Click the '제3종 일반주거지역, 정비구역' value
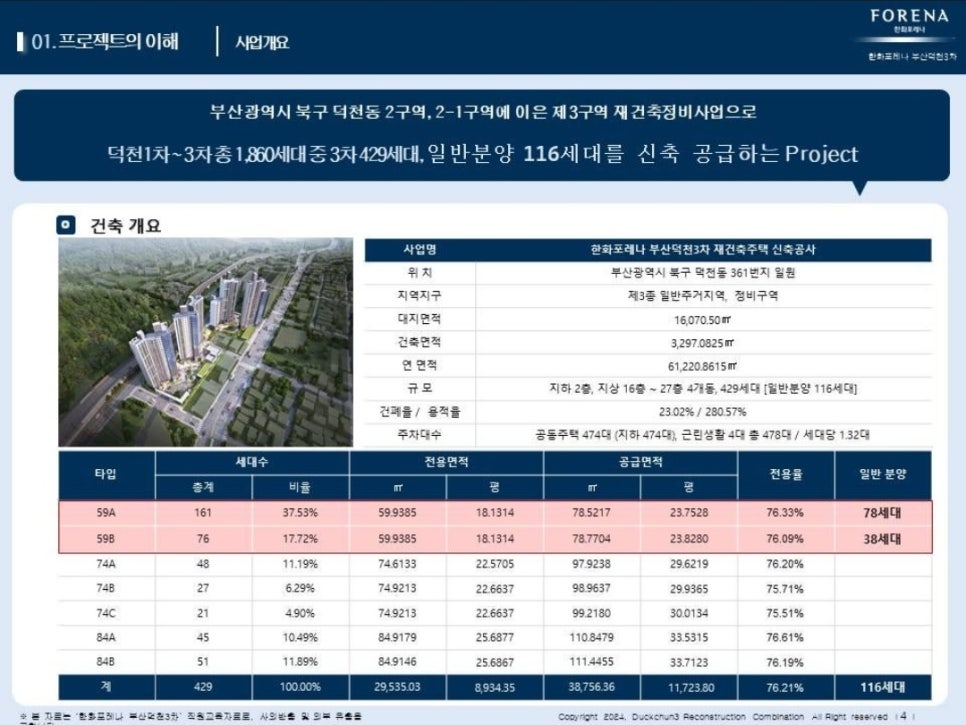Viewport: 966px width, 725px height. [x=703, y=296]
